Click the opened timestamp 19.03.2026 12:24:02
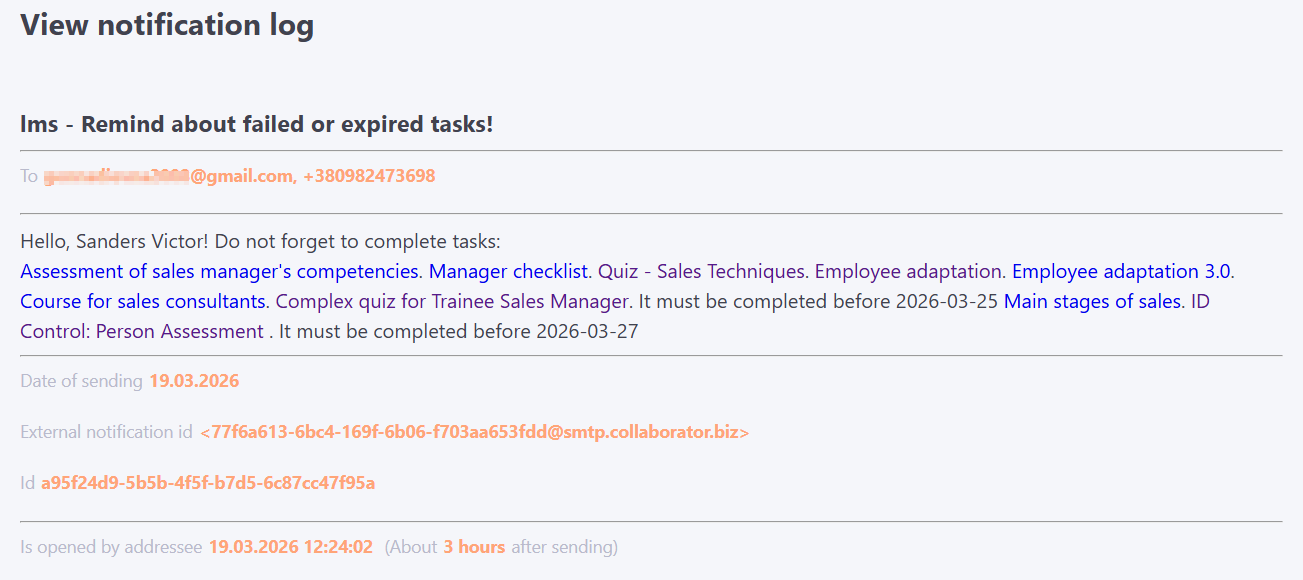The width and height of the screenshot is (1303, 580). tap(290, 547)
